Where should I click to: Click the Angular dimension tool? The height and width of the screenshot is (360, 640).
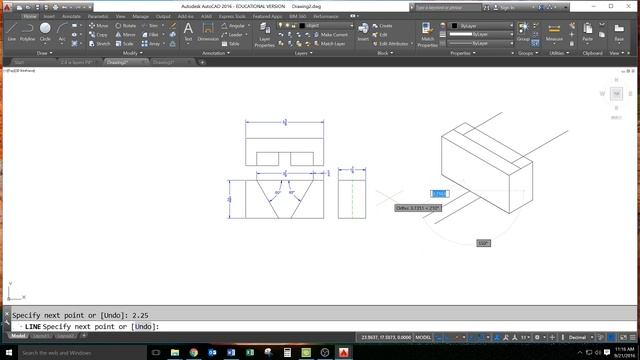[234, 26]
